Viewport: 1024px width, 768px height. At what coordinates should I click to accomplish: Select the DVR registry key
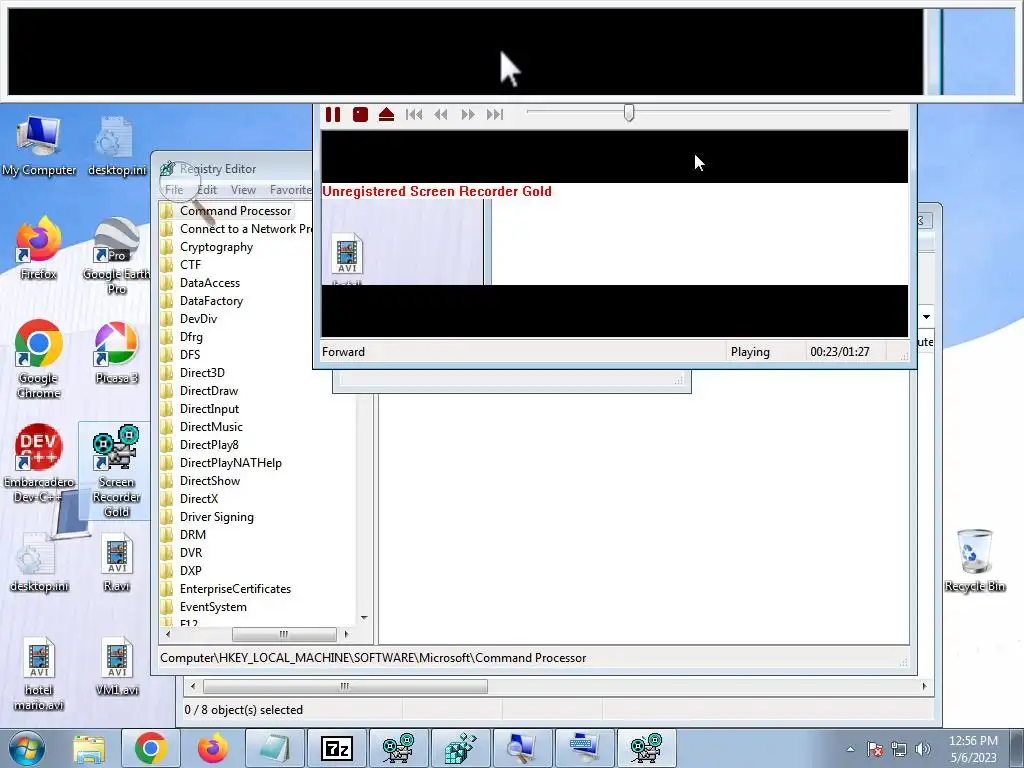coord(191,552)
